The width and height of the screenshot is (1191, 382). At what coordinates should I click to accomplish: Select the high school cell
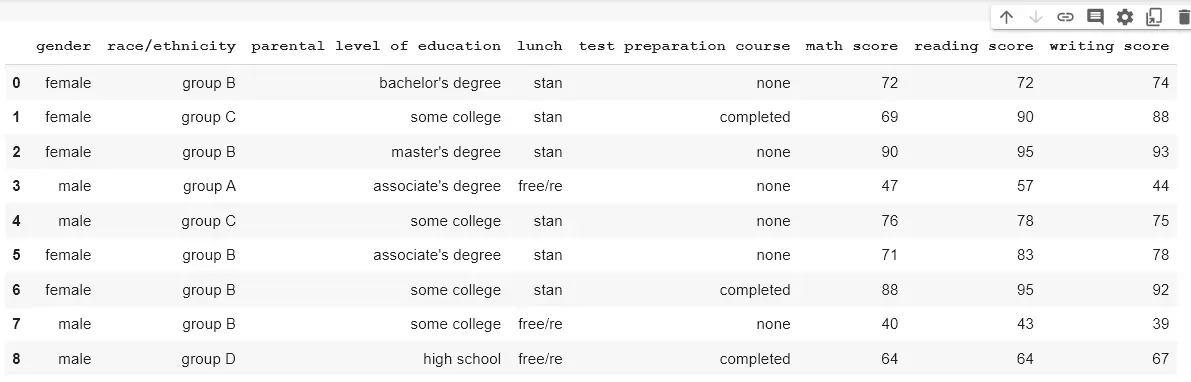463,358
